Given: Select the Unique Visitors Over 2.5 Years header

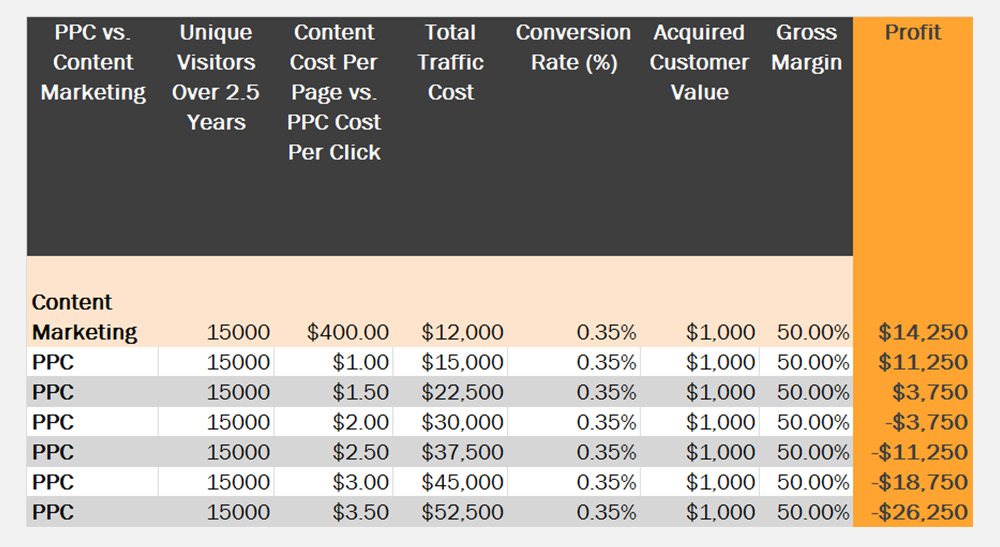Looking at the screenshot, I should (x=216, y=78).
